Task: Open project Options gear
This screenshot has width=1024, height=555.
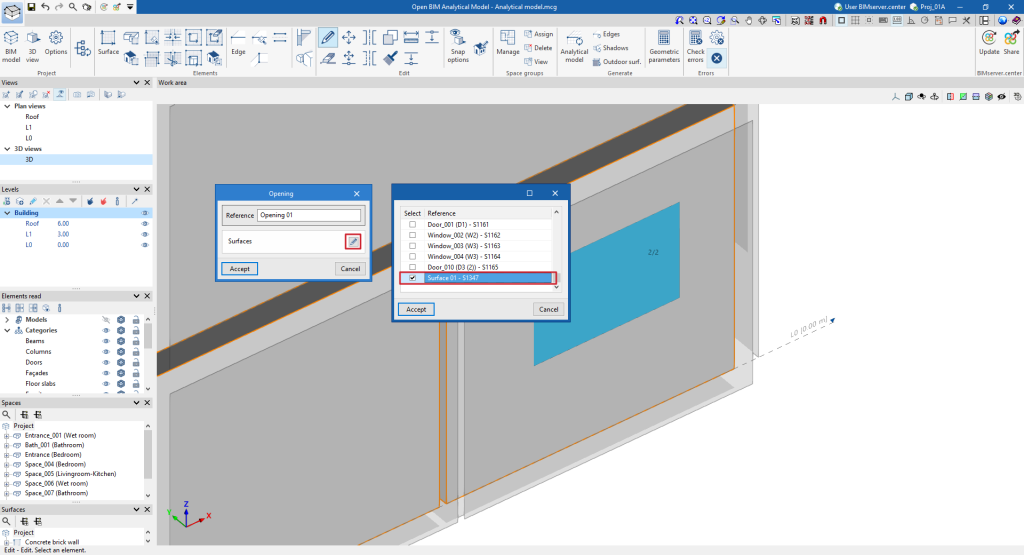Action: click(56, 43)
